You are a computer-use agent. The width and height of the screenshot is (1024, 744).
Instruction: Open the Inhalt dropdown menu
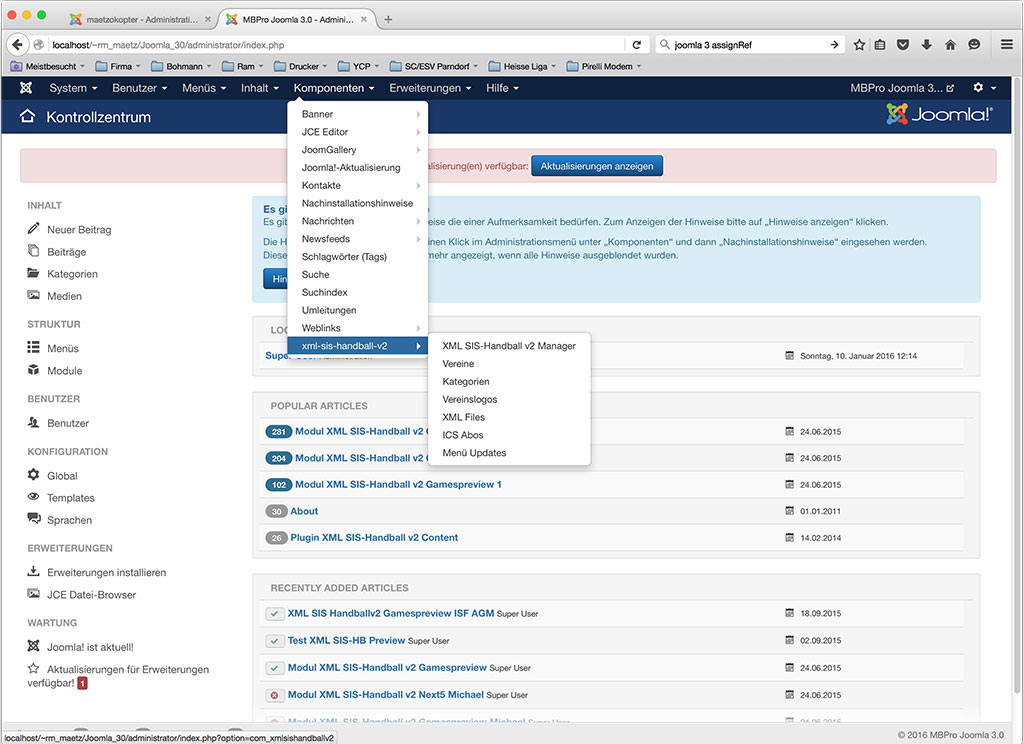point(260,88)
